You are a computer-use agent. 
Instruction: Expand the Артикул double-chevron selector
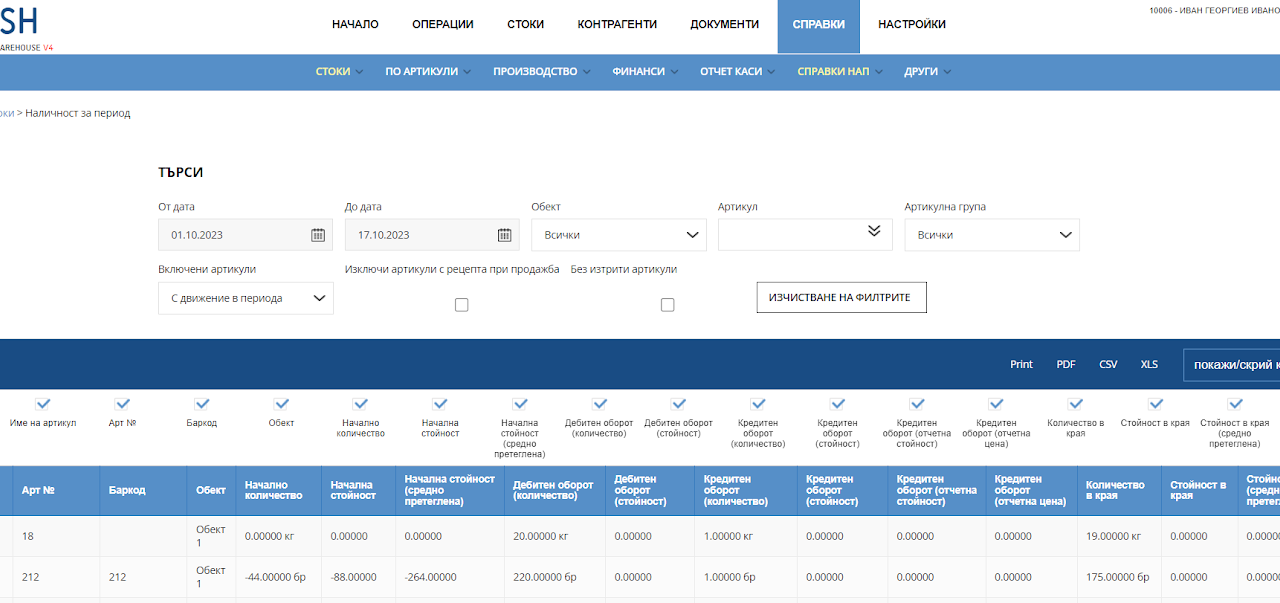coord(874,231)
